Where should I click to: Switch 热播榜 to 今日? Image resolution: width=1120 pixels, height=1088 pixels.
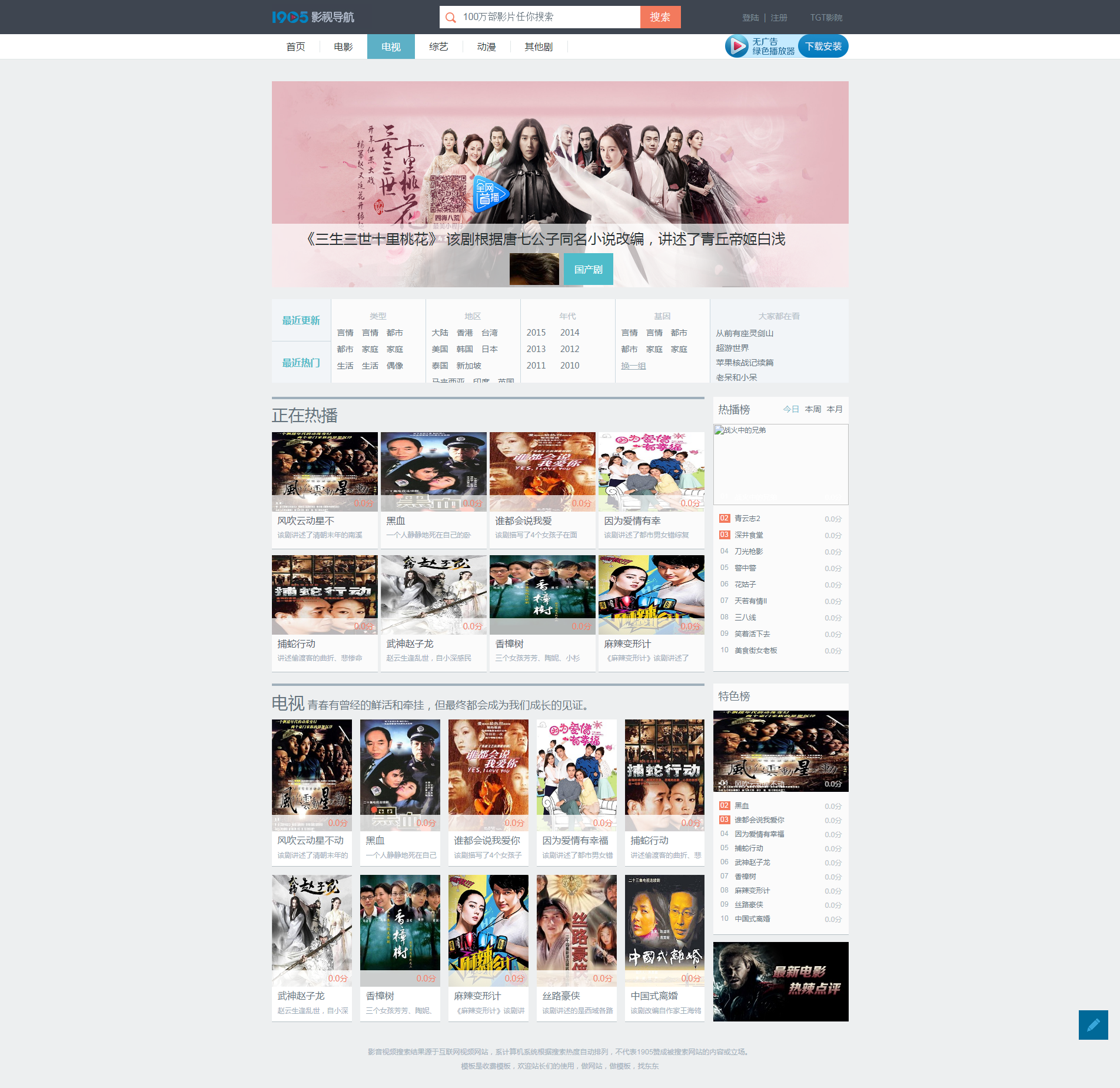[791, 409]
